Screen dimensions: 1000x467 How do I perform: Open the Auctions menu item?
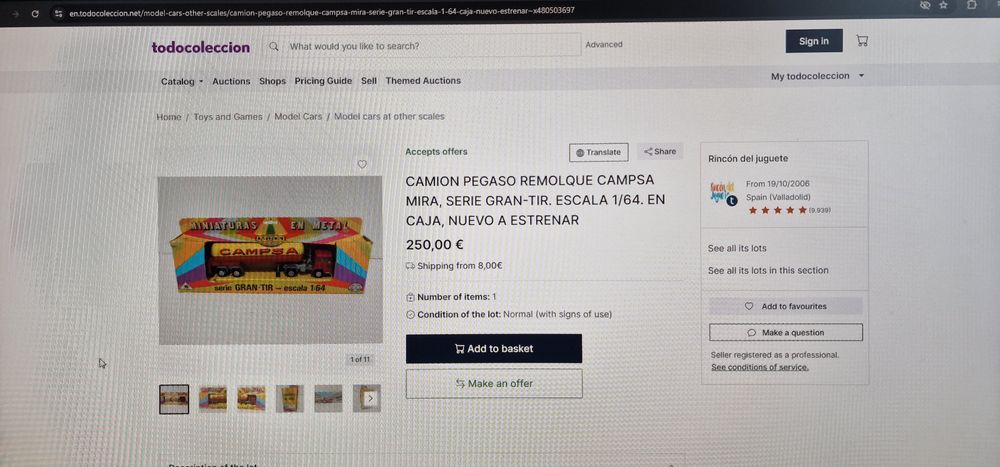pos(231,81)
